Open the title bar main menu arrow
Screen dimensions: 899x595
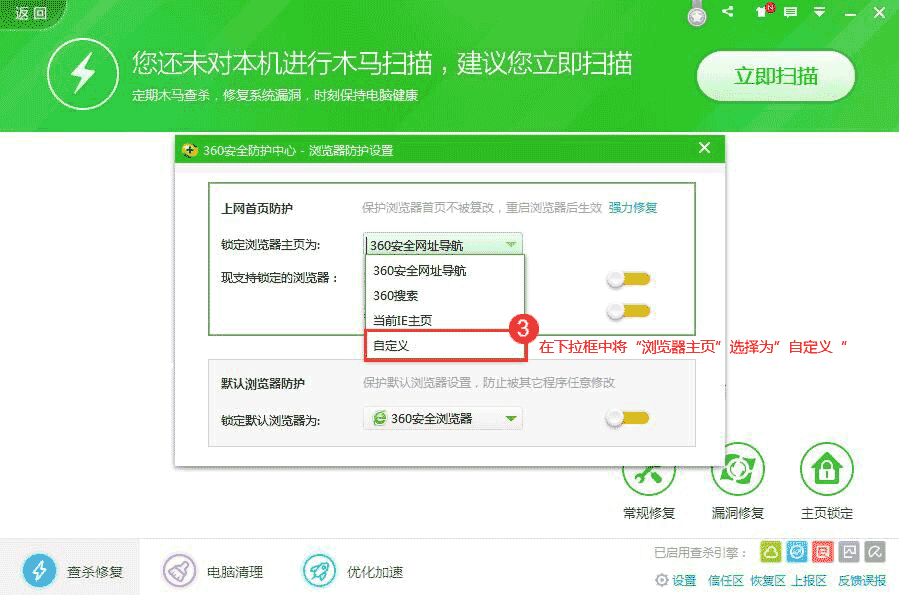tap(819, 11)
